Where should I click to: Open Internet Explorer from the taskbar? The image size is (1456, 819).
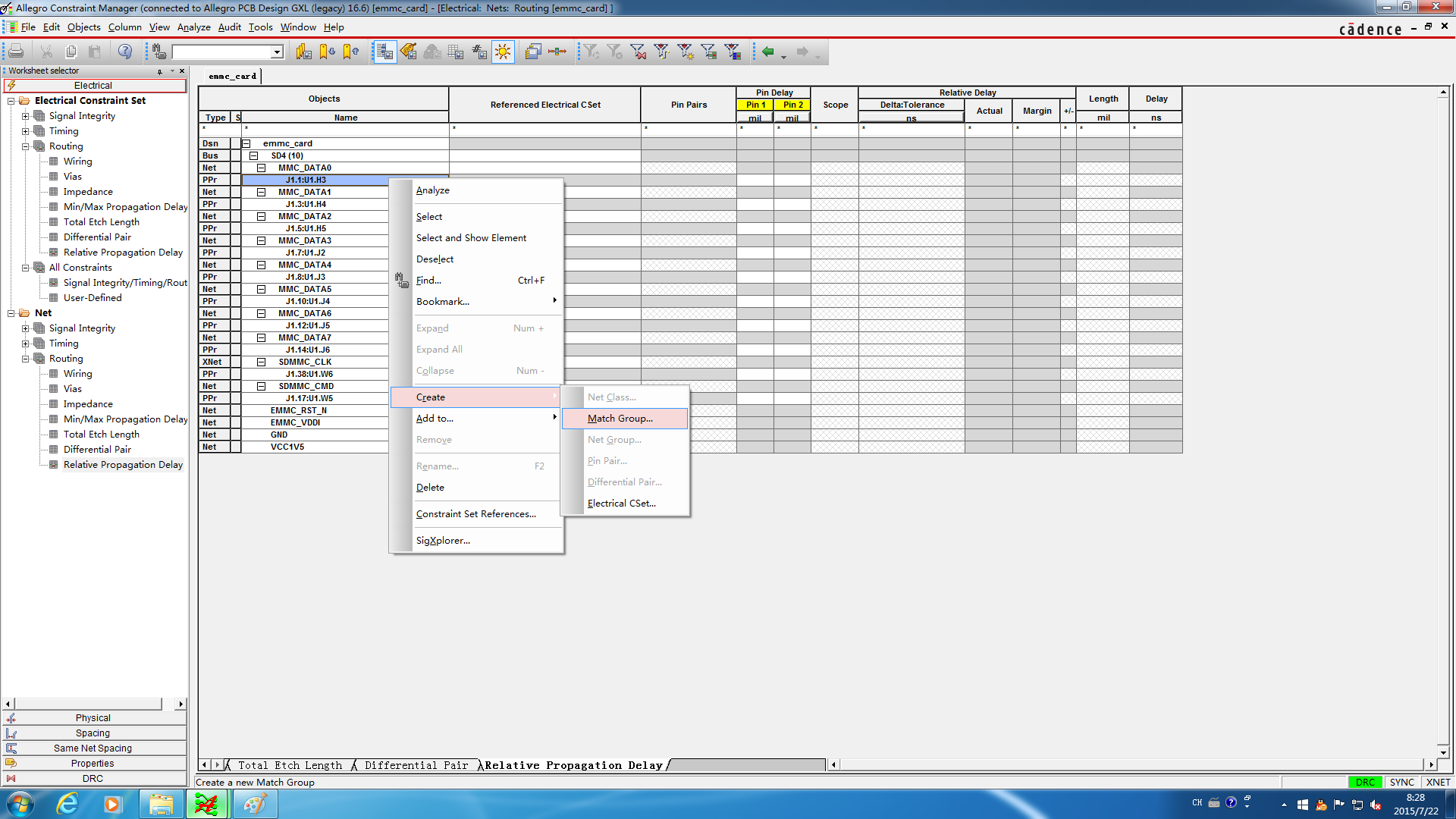(67, 804)
